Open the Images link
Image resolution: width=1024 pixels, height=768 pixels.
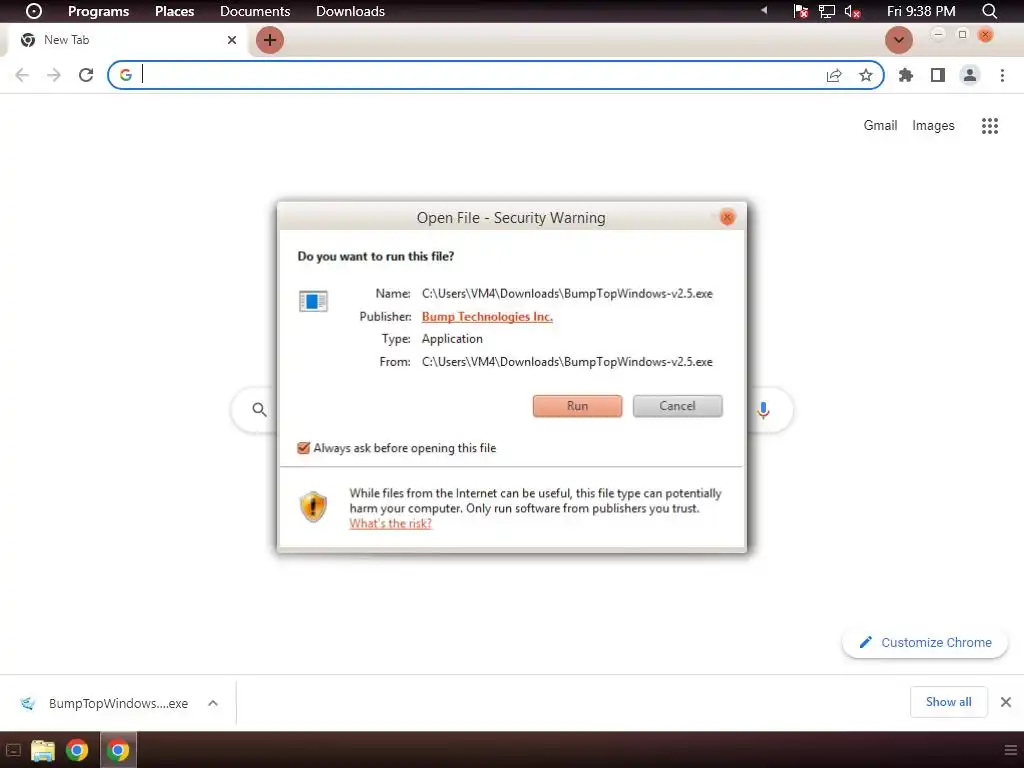[933, 125]
